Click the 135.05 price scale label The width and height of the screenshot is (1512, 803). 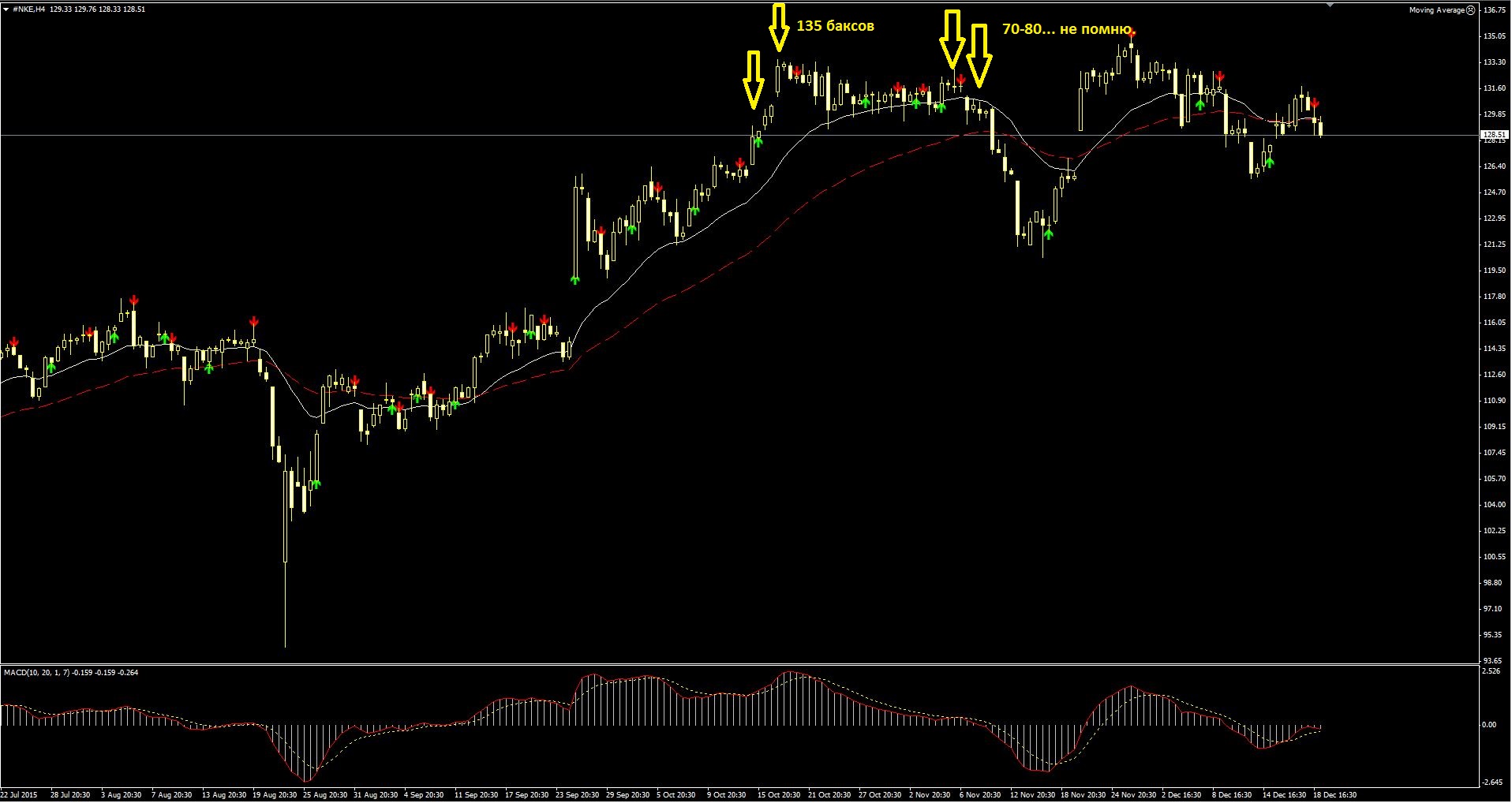[1495, 36]
